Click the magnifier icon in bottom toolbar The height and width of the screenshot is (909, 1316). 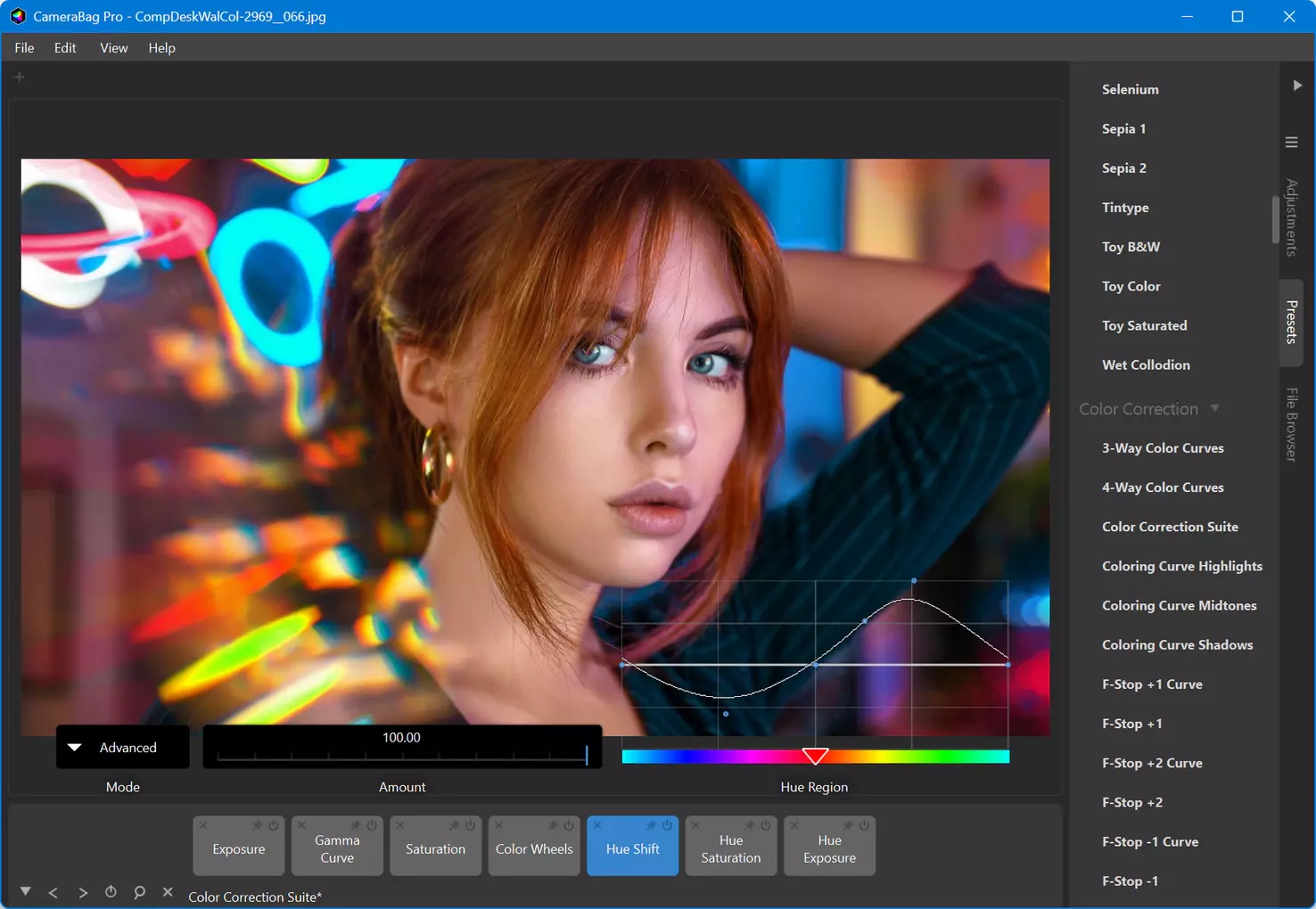(x=139, y=892)
